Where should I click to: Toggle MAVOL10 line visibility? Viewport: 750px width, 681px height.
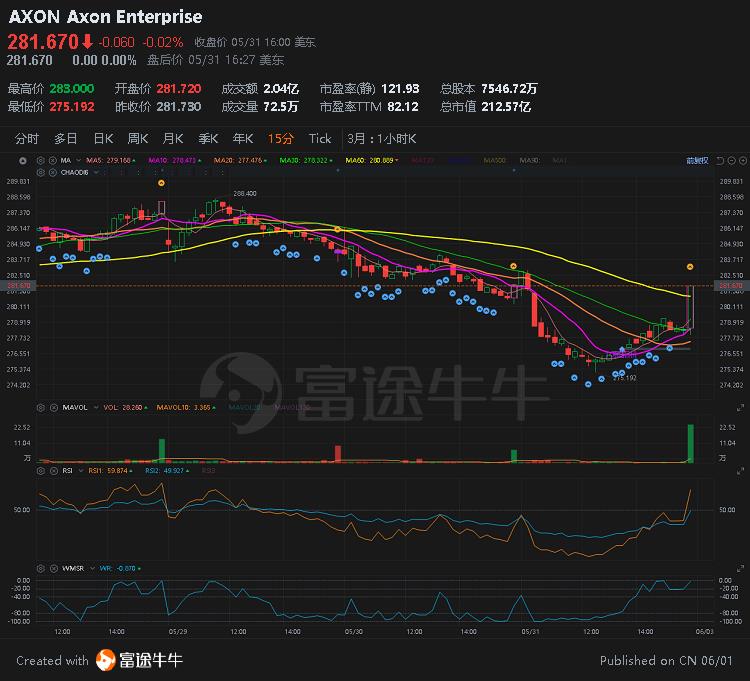186,407
